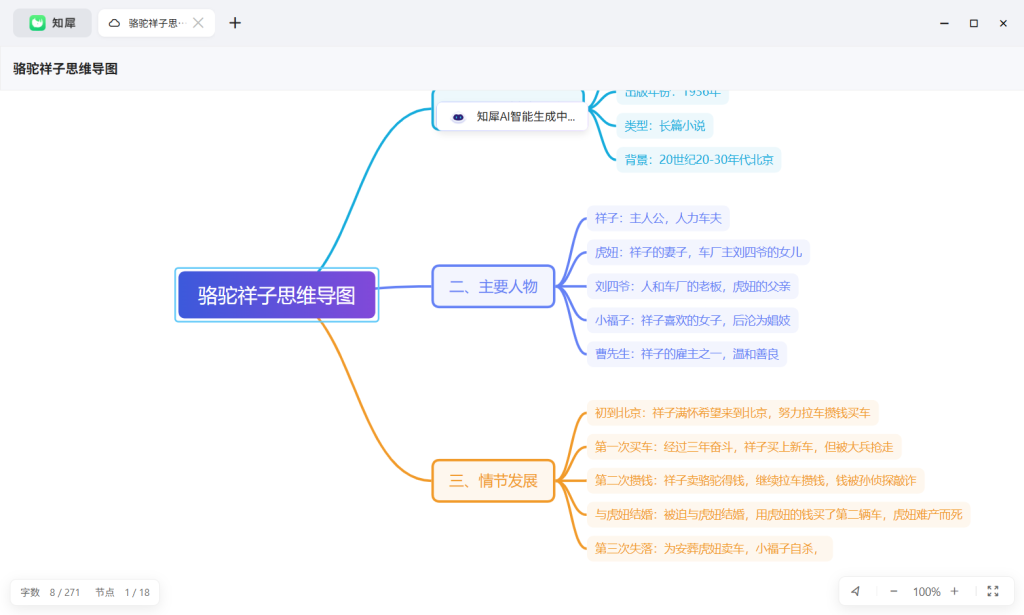This screenshot has height=615, width=1024.
Task: Select the 曹先生：祥子的雇主之一 node
Action: point(686,354)
